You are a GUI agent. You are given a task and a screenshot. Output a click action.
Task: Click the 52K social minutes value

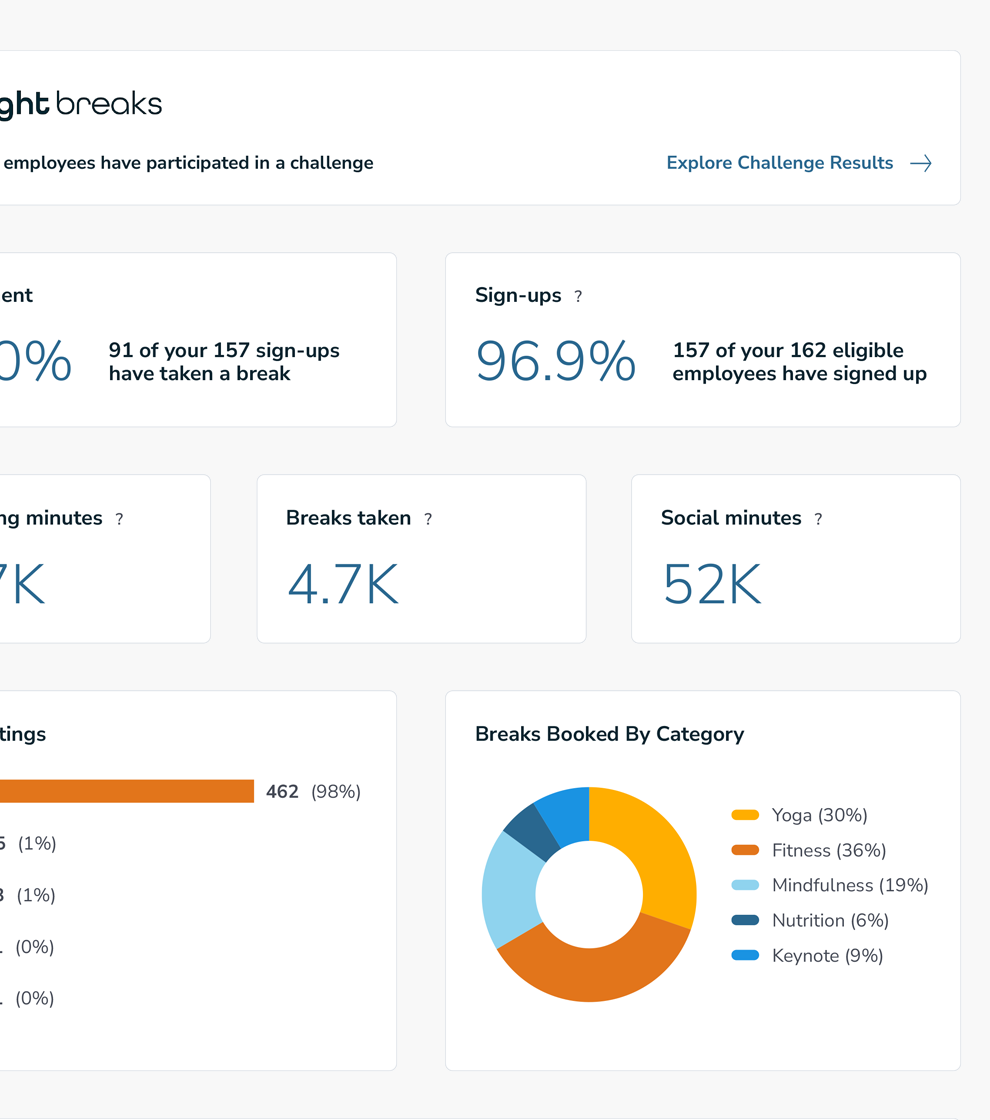point(712,584)
